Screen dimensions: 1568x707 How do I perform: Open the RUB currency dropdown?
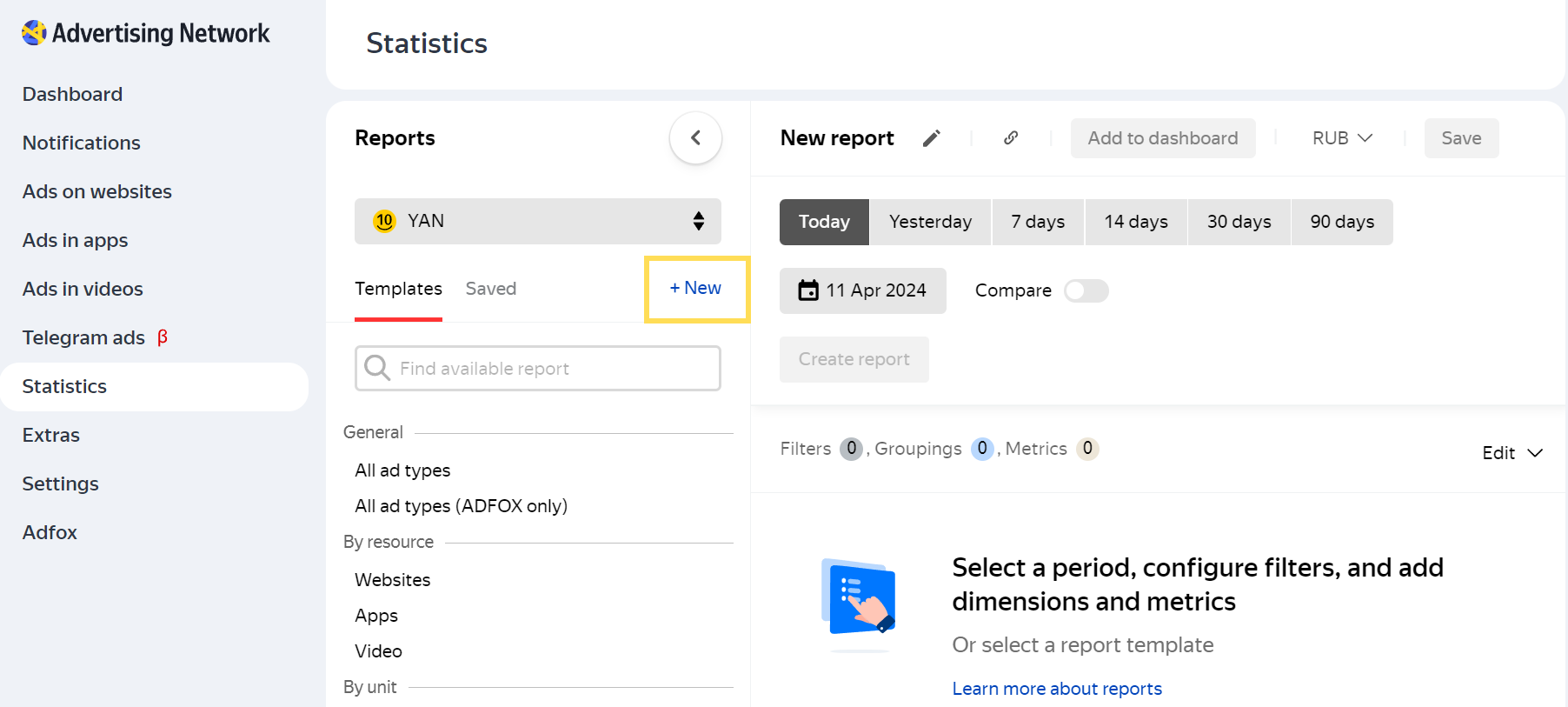coord(1341,138)
